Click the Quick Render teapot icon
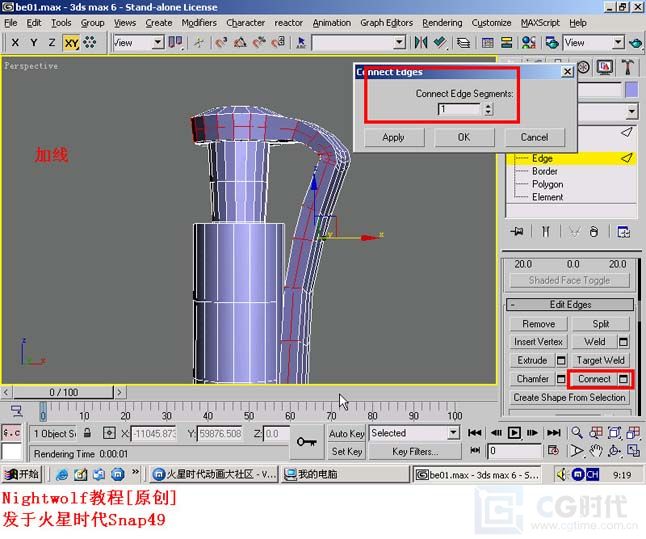Viewport: 646px width, 539px height. click(636, 42)
